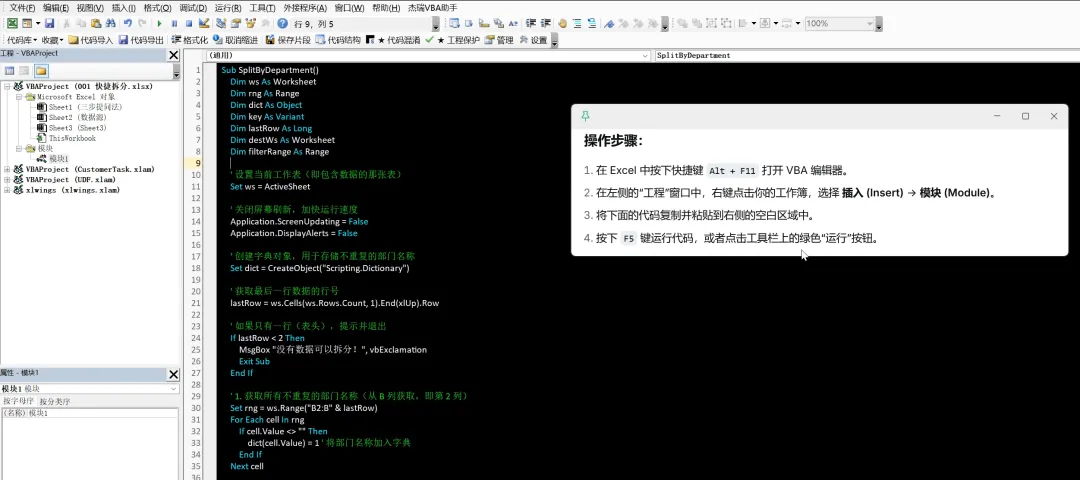
Task: Click code line Set ws = ActiveSheet
Action: click(x=270, y=187)
